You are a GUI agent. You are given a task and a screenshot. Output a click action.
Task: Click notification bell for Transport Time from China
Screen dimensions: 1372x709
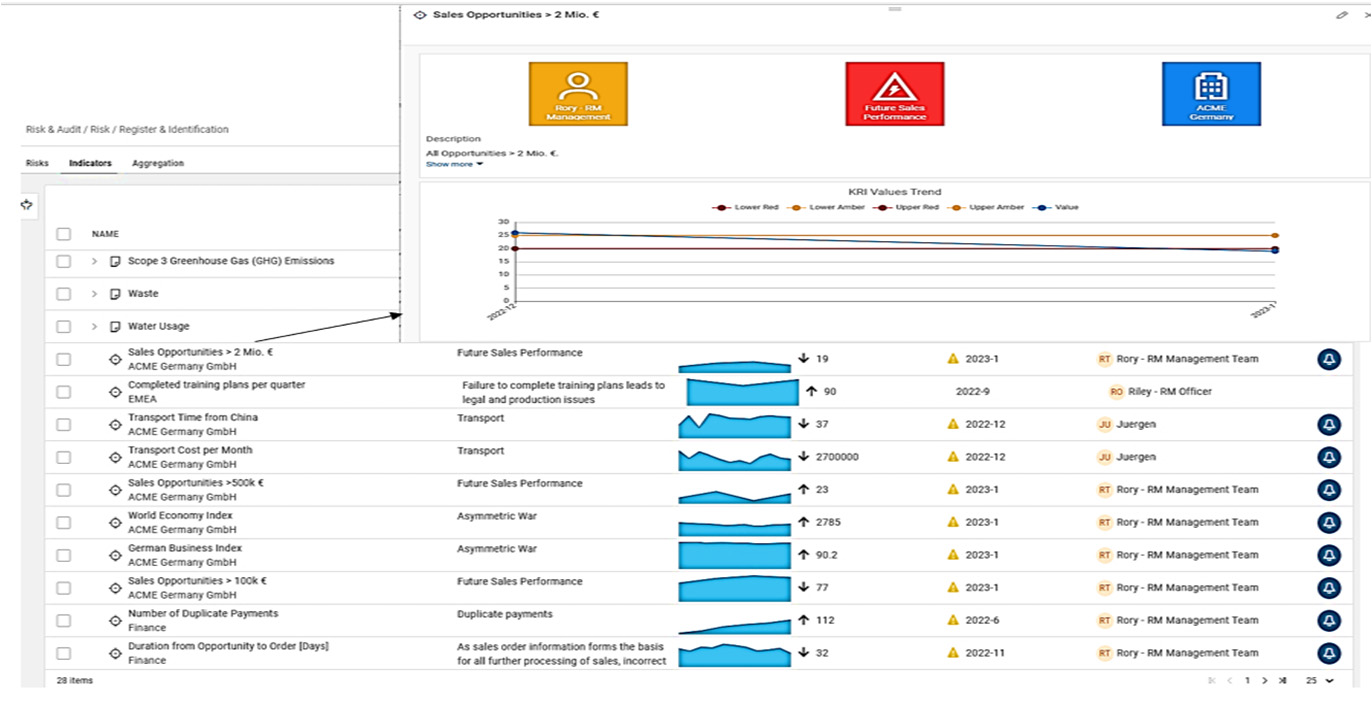click(1329, 425)
